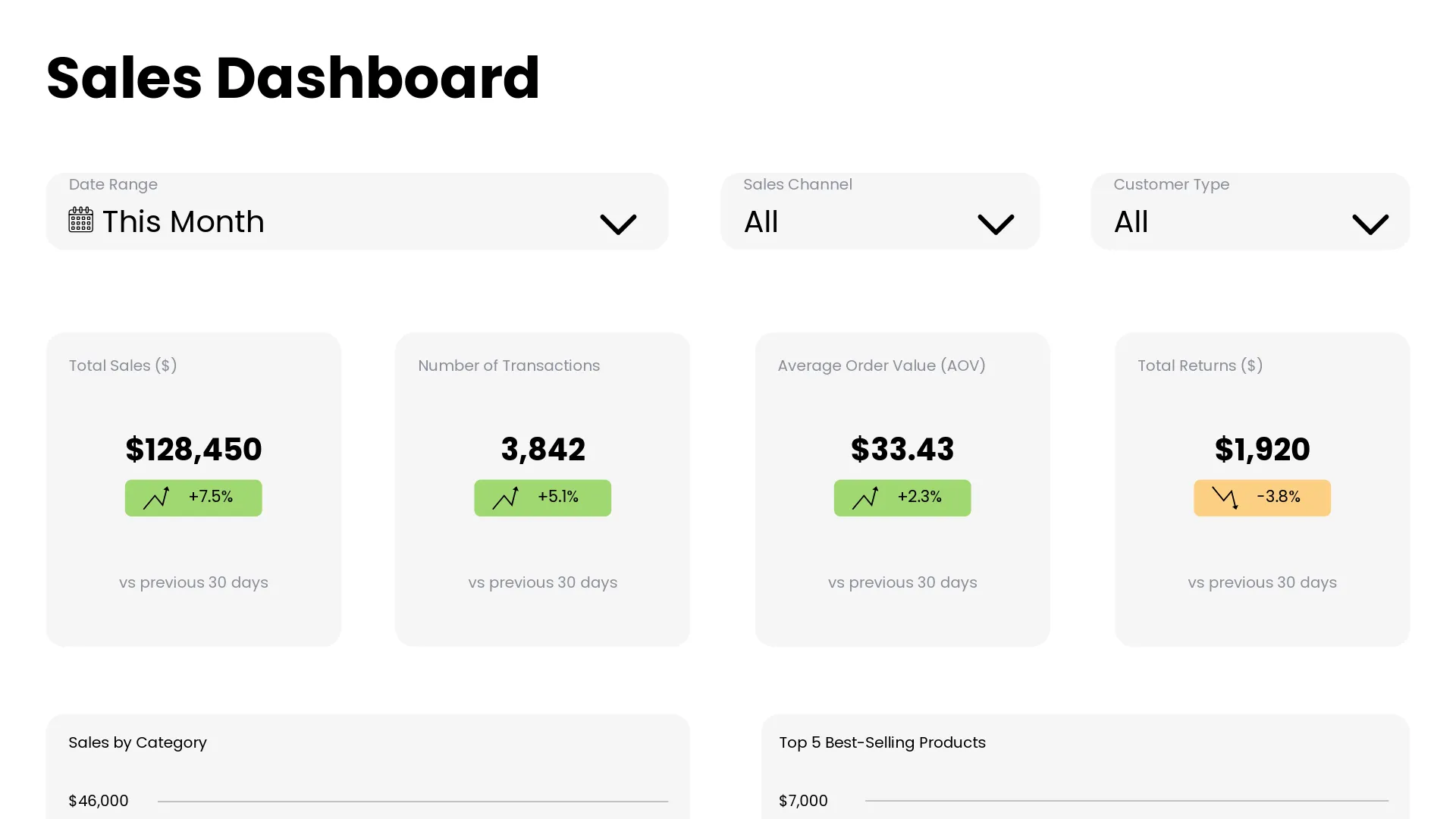Image resolution: width=1456 pixels, height=819 pixels.
Task: Click the upward trend icon for Total Sales
Action: 156,497
